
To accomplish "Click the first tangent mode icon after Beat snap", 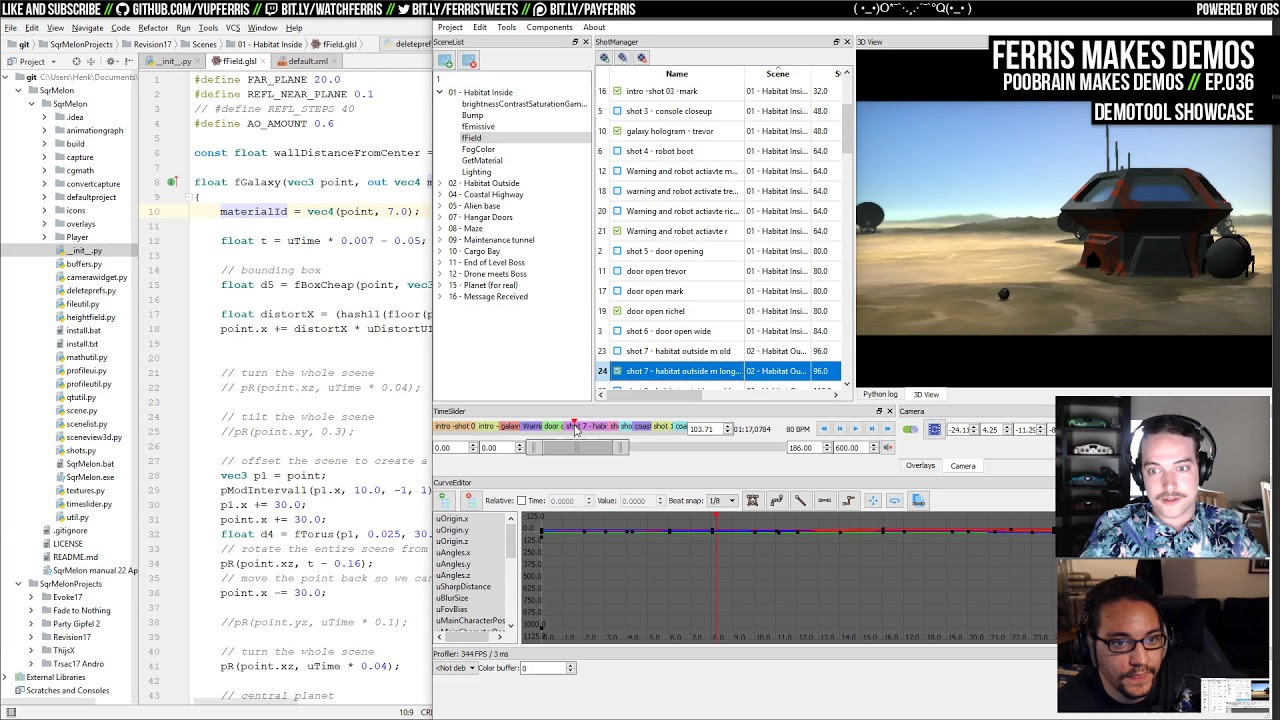I will coord(753,500).
